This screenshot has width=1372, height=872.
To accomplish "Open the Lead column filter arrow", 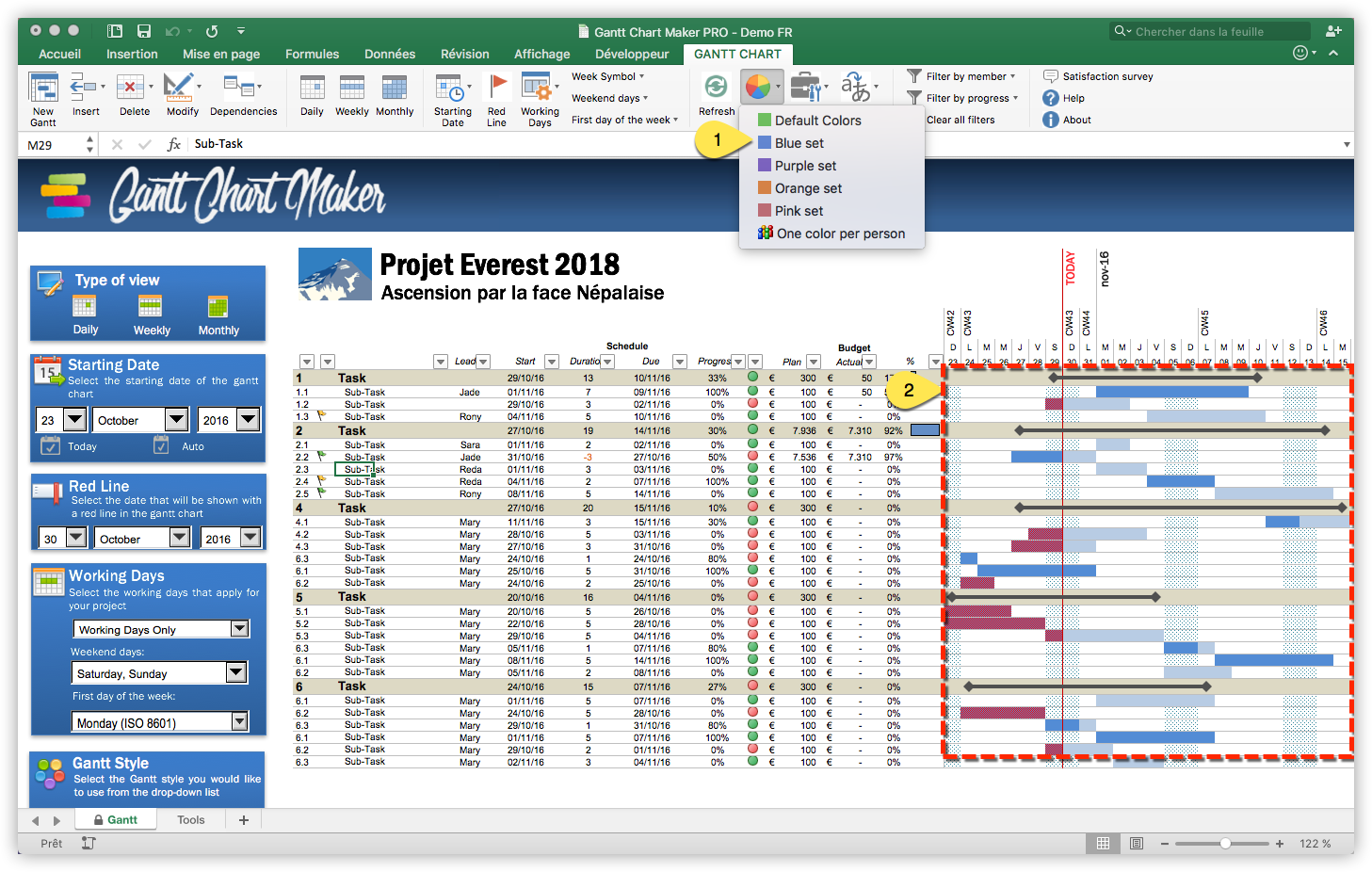I will (x=482, y=362).
